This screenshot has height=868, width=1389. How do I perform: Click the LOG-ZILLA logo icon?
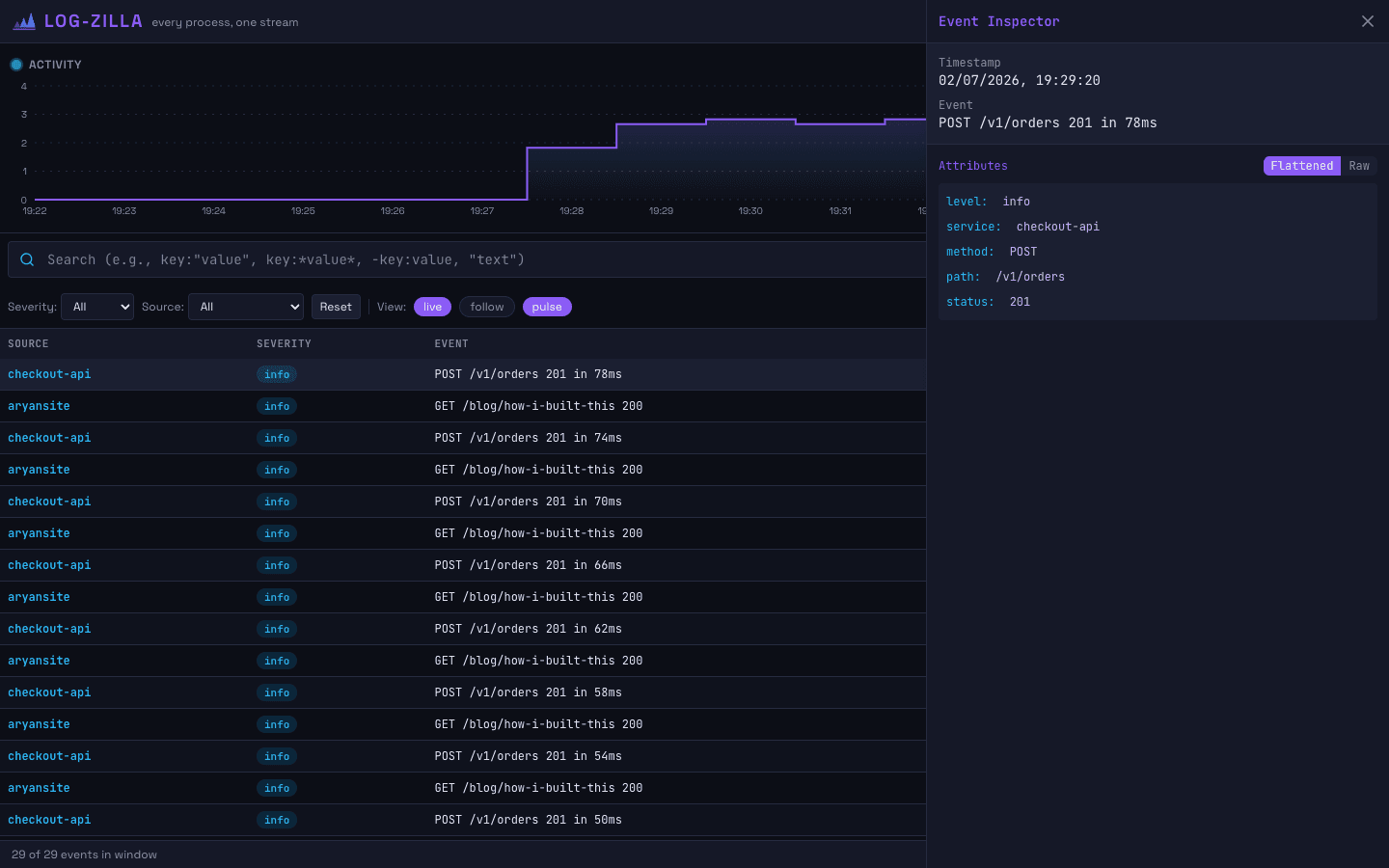tap(24, 21)
